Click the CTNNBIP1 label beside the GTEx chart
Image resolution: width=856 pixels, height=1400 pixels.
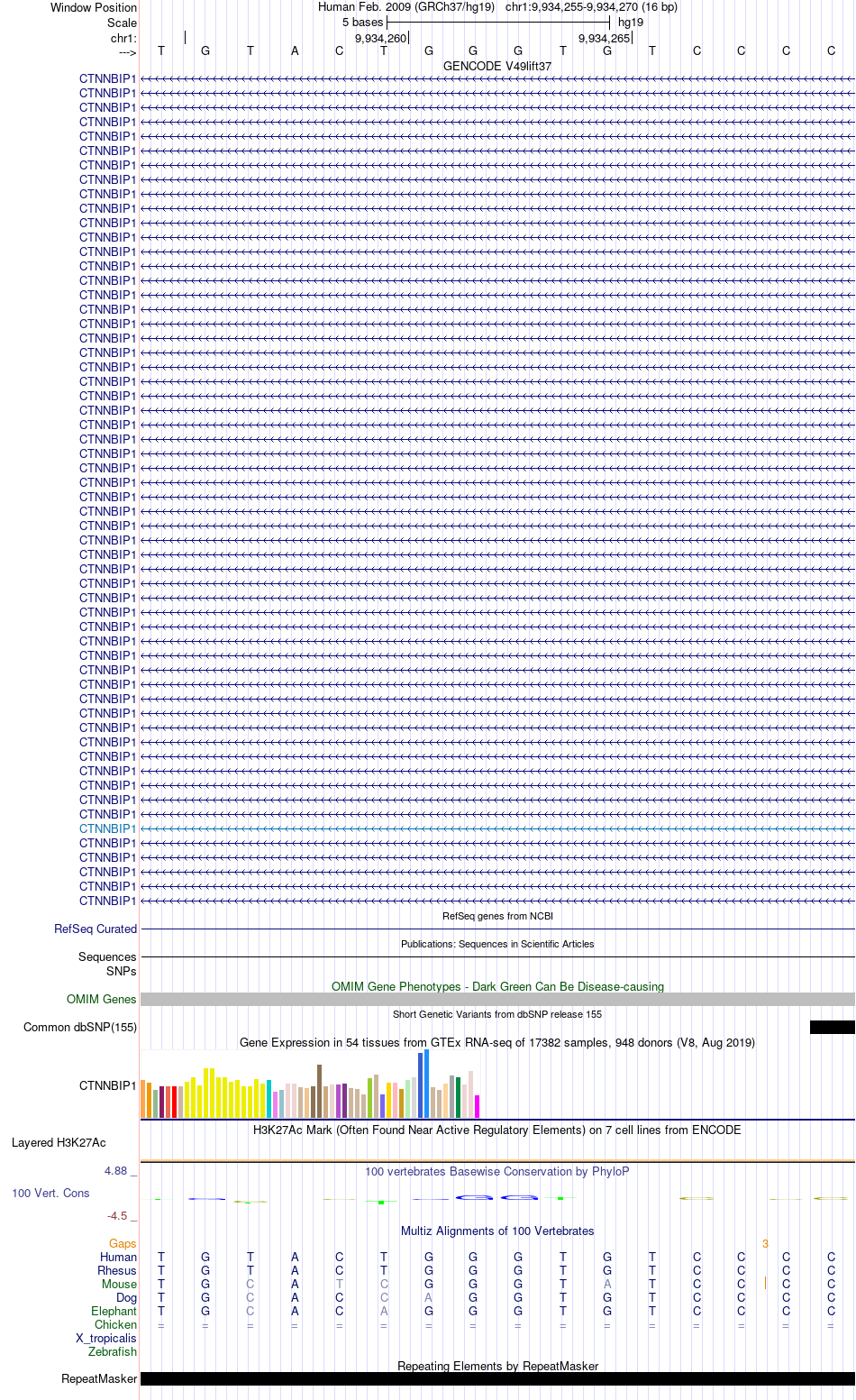(x=108, y=1085)
